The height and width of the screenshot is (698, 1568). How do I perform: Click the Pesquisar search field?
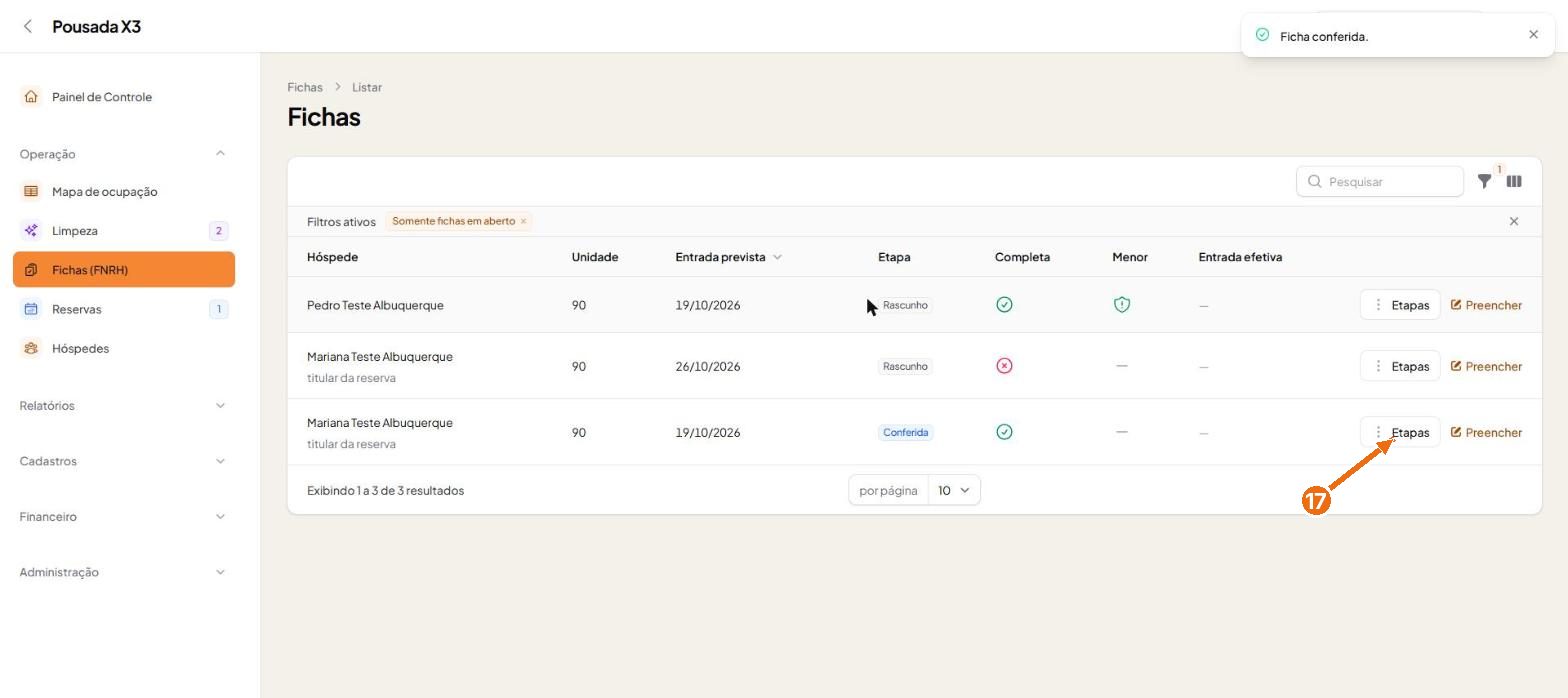click(x=1380, y=181)
